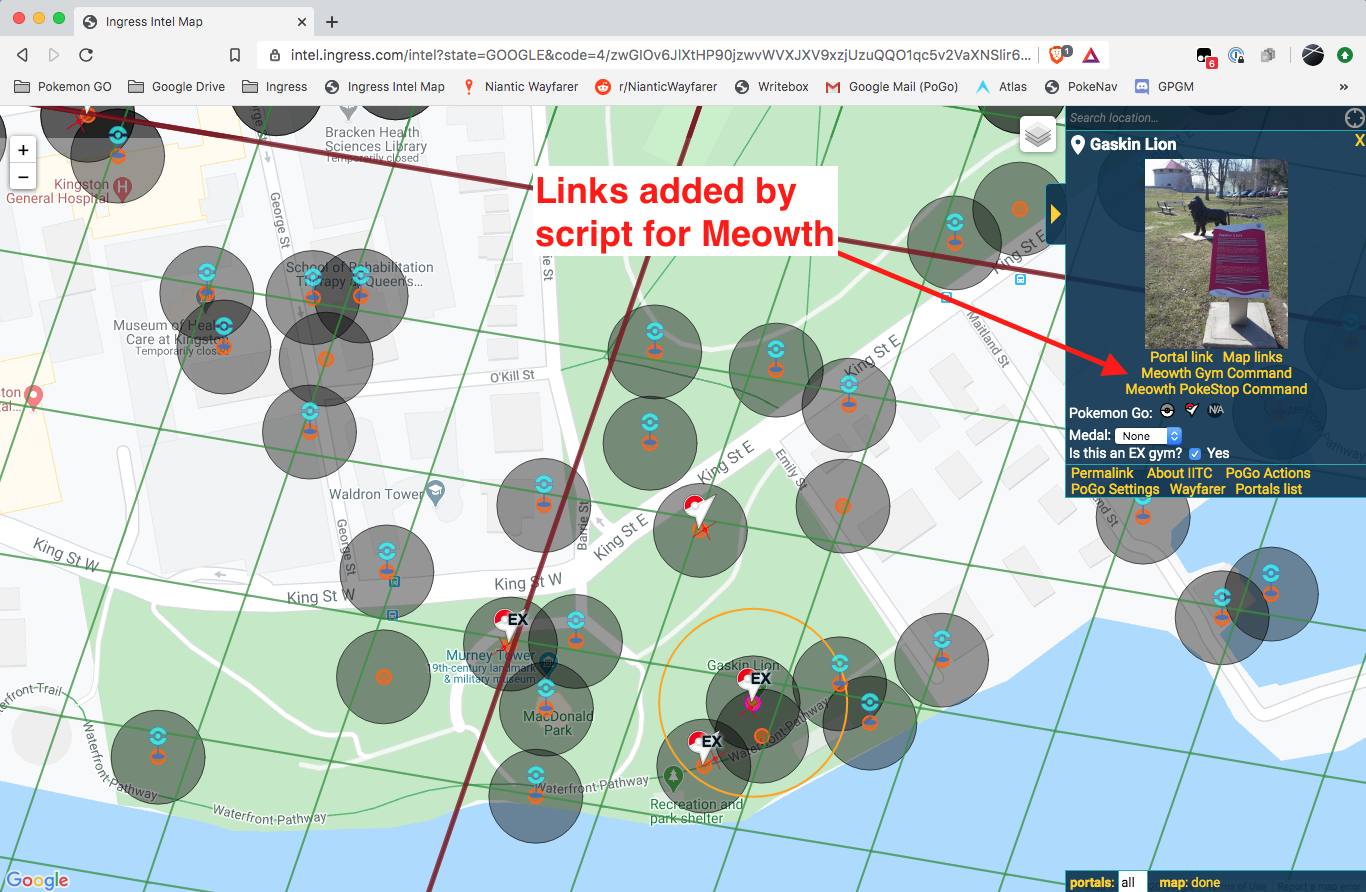Select the Ingress Intel Map tab
The image size is (1366, 892).
[192, 22]
